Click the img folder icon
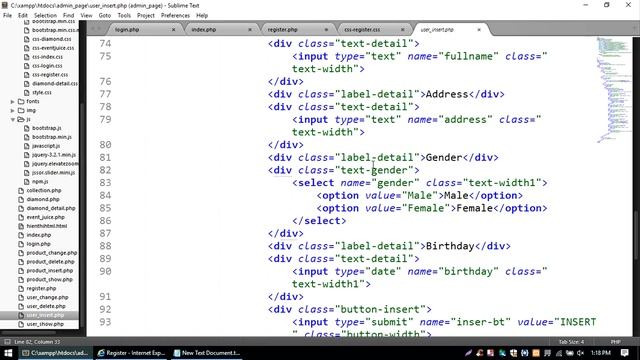The height and width of the screenshot is (360, 640). click(21, 111)
